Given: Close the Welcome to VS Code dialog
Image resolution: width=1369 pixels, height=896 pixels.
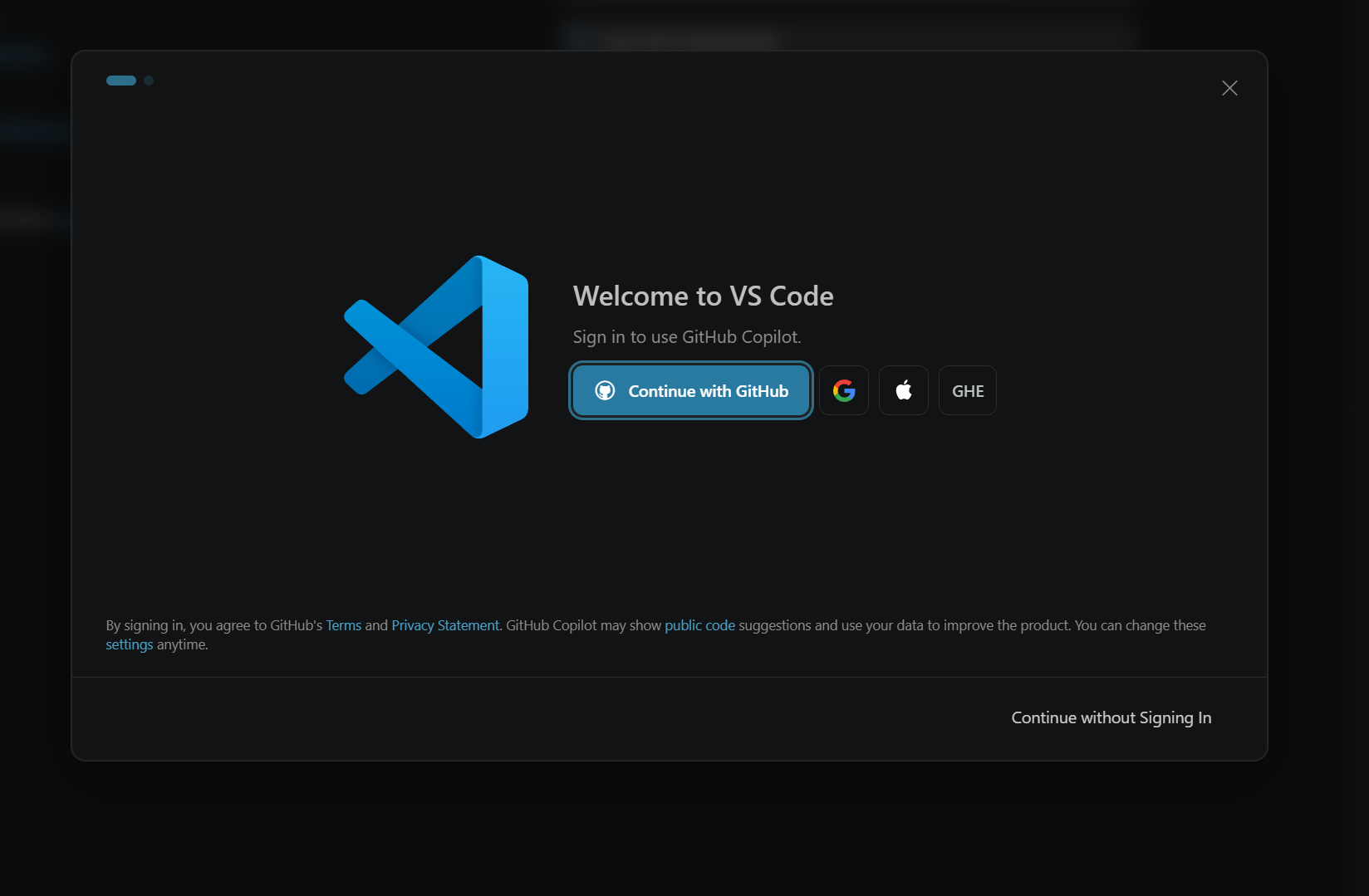Looking at the screenshot, I should (x=1229, y=88).
